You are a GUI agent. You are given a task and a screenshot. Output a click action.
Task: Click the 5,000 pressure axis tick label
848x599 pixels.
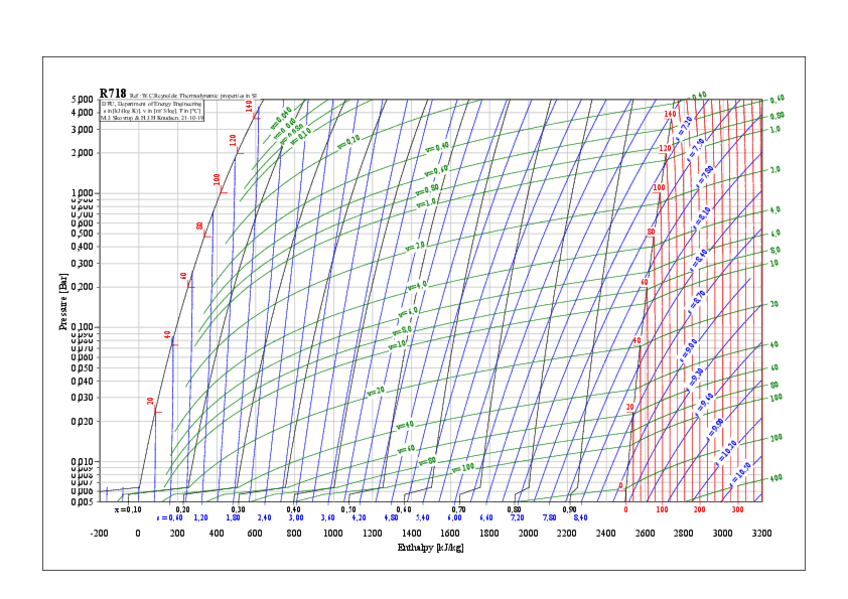(82, 99)
